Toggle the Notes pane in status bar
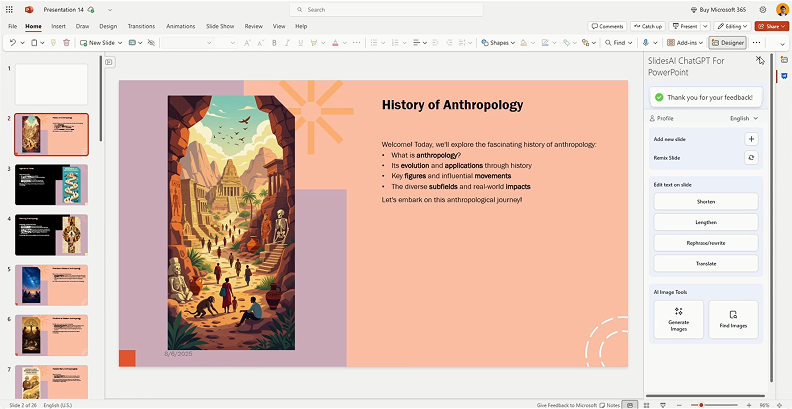The height and width of the screenshot is (409, 792). point(609,405)
